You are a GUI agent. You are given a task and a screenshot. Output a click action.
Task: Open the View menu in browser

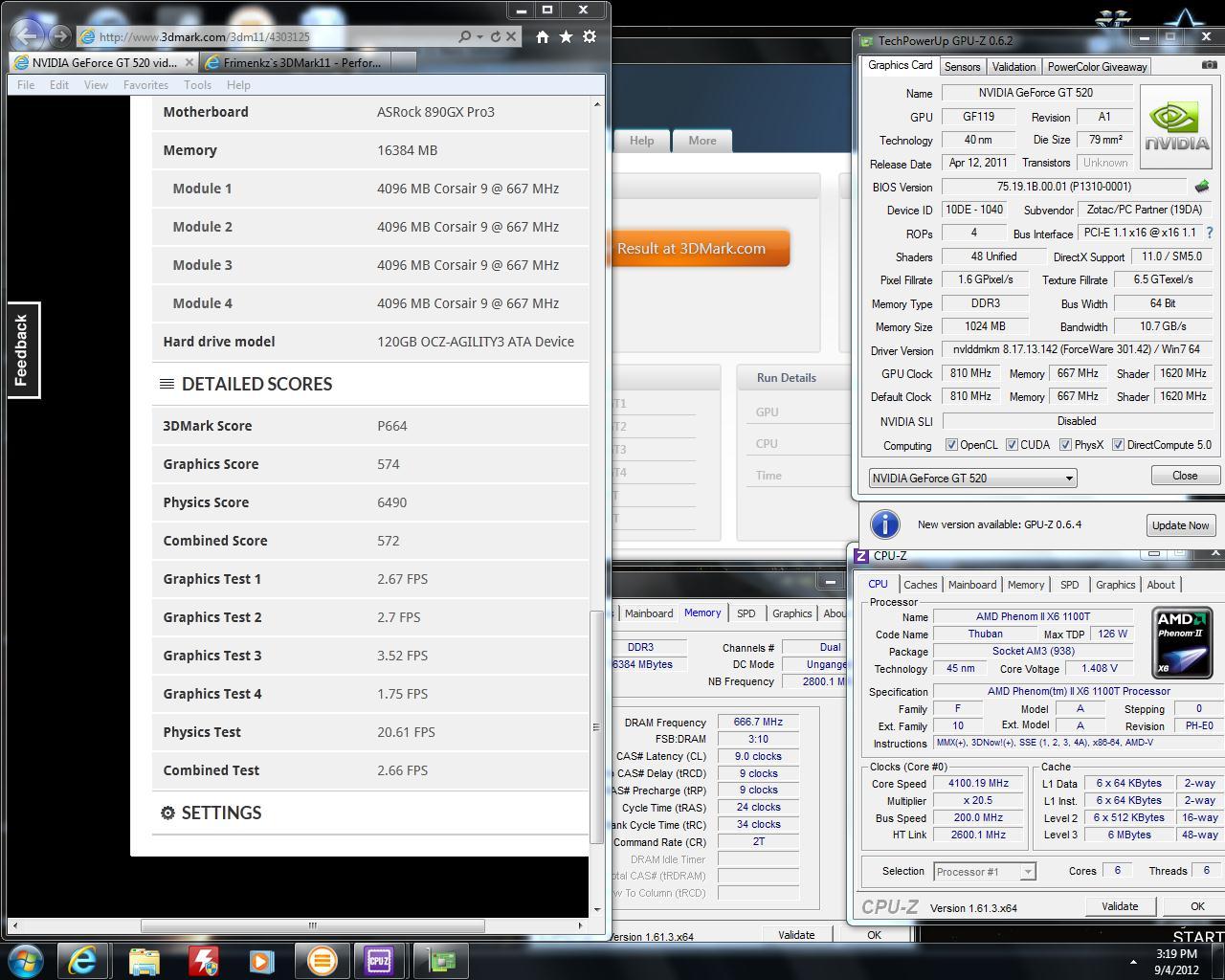96,85
